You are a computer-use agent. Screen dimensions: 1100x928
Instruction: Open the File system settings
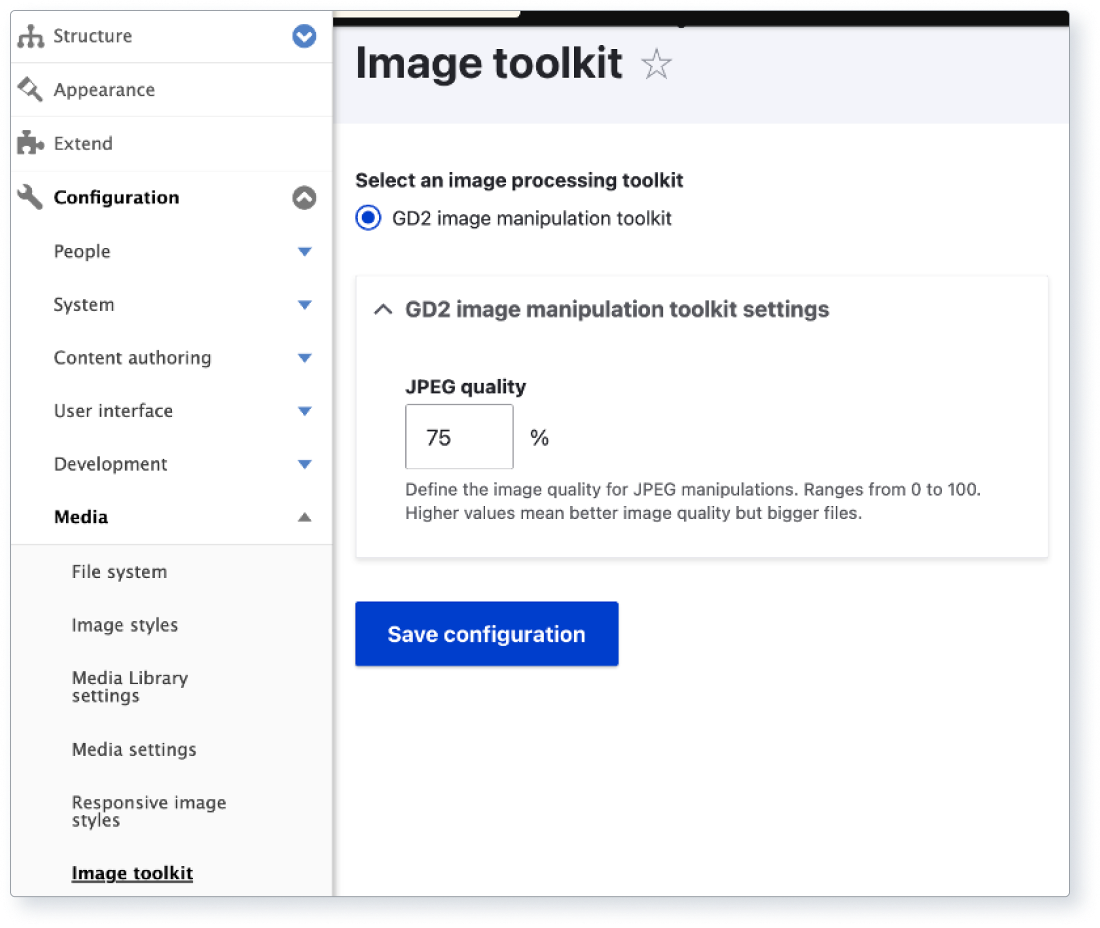119,571
